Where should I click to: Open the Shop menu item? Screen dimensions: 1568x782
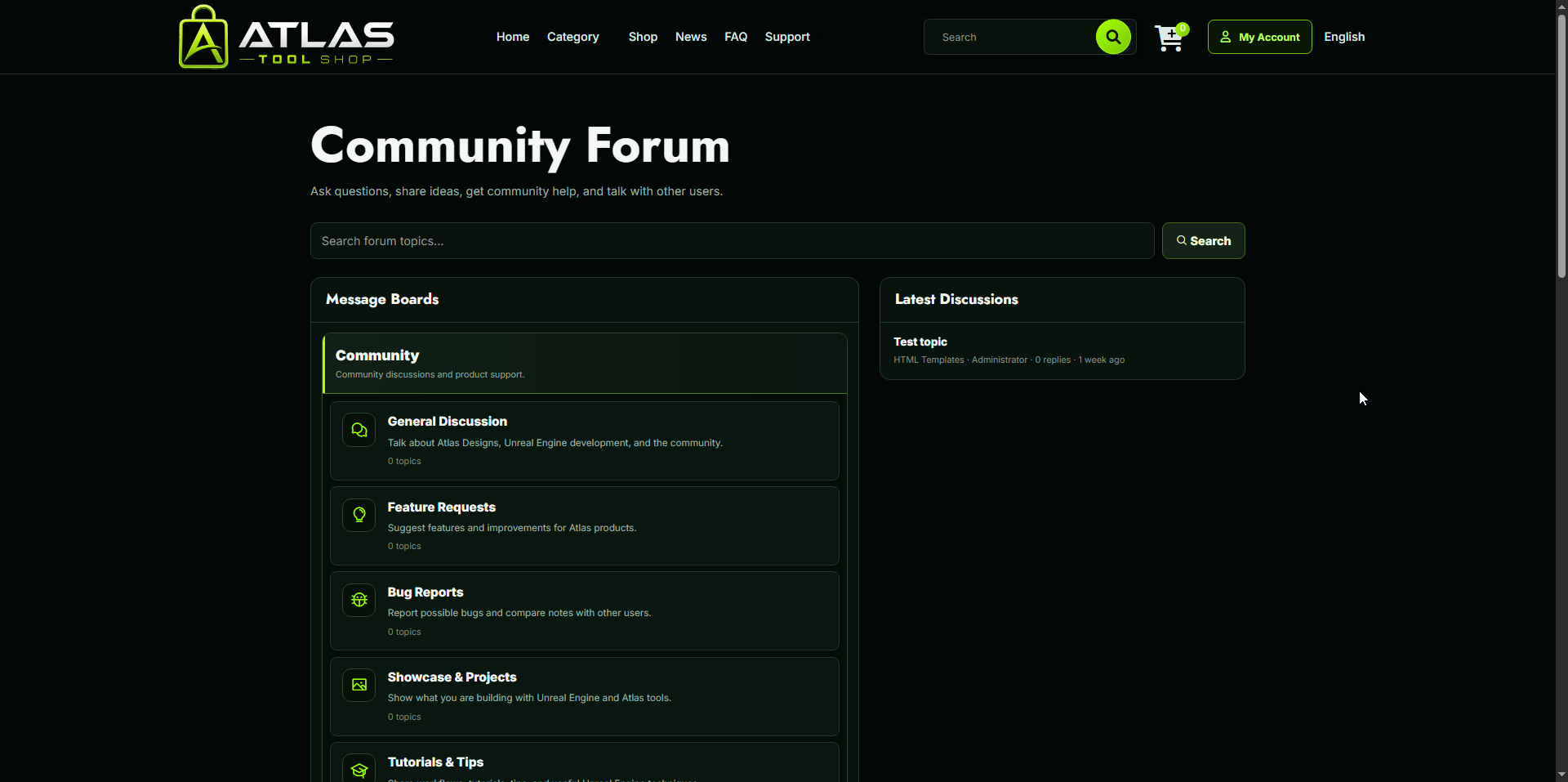coord(643,37)
